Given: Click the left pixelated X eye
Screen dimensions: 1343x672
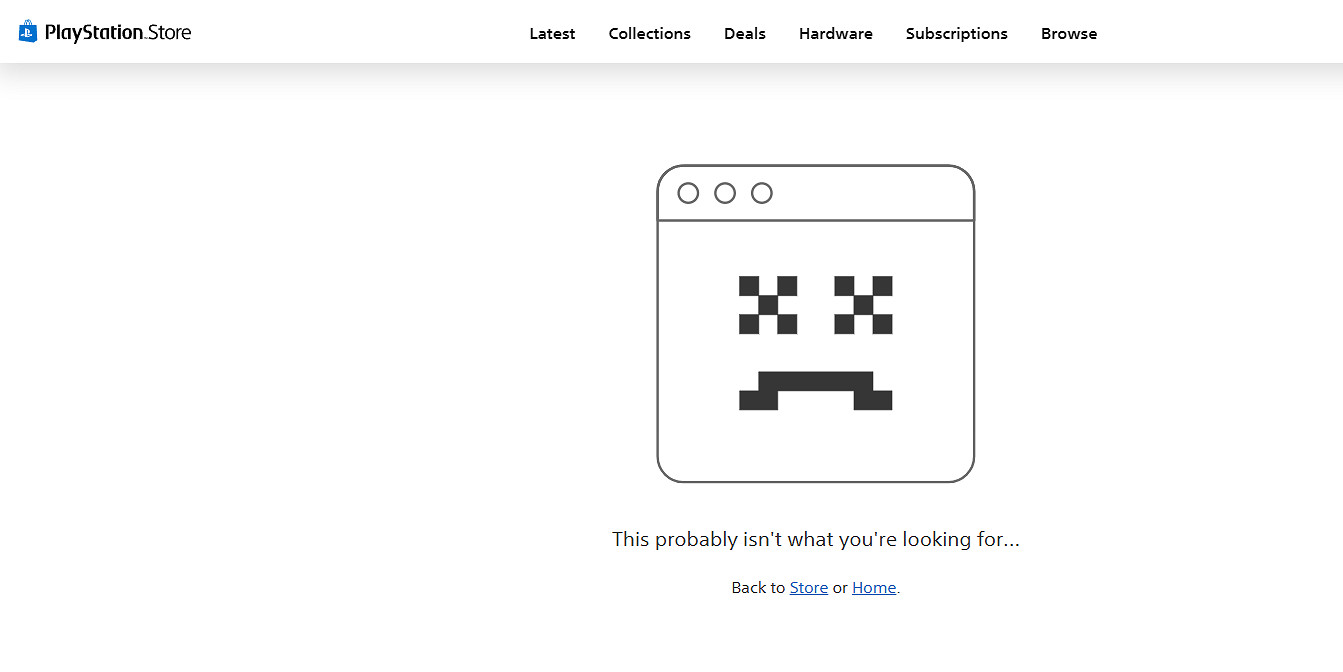Looking at the screenshot, I should [x=767, y=305].
